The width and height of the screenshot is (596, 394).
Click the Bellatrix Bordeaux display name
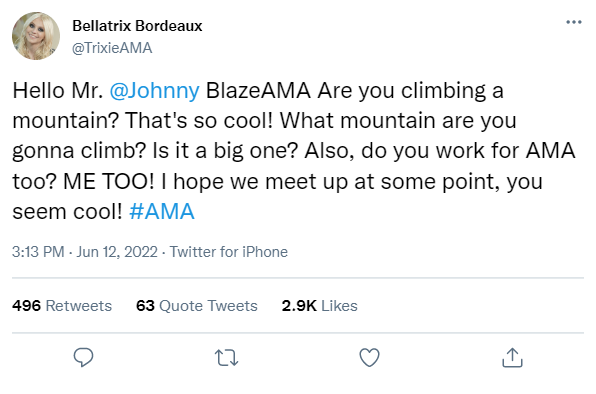(137, 26)
